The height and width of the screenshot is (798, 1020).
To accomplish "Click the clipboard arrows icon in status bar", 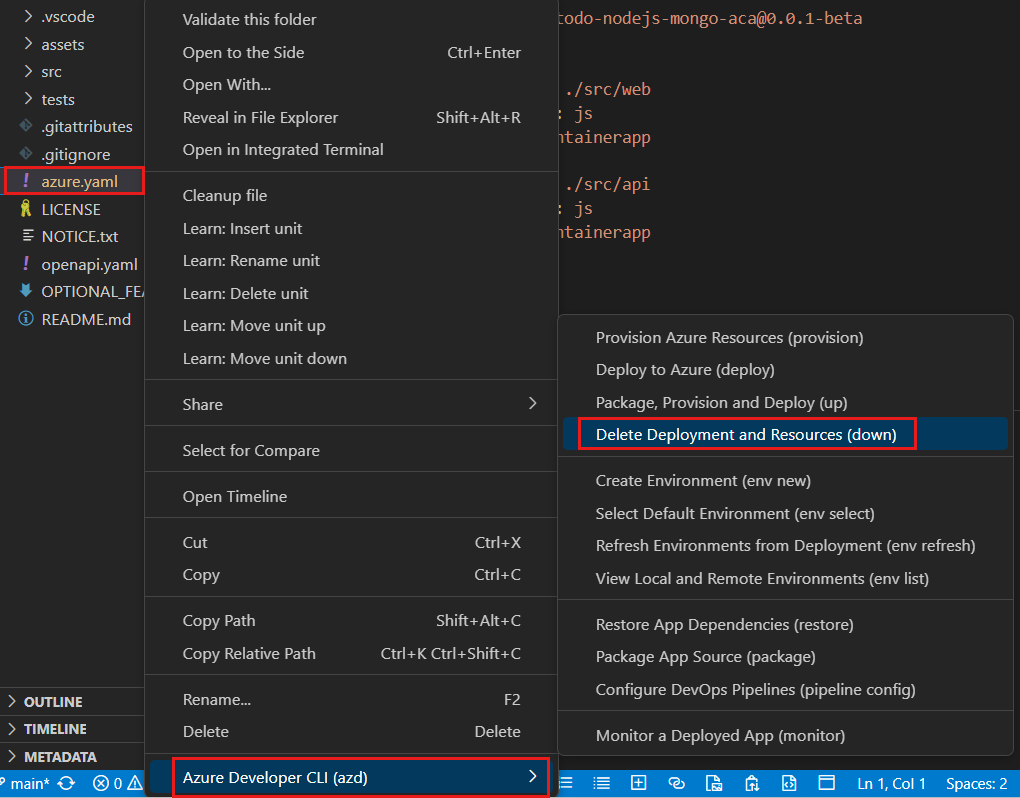I will click(752, 783).
